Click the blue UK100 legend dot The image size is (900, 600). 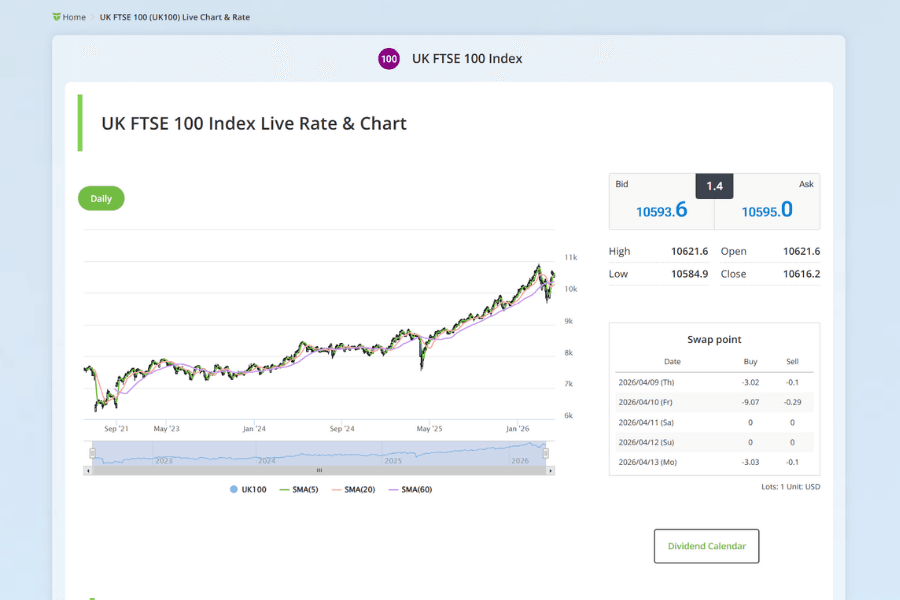(x=233, y=489)
